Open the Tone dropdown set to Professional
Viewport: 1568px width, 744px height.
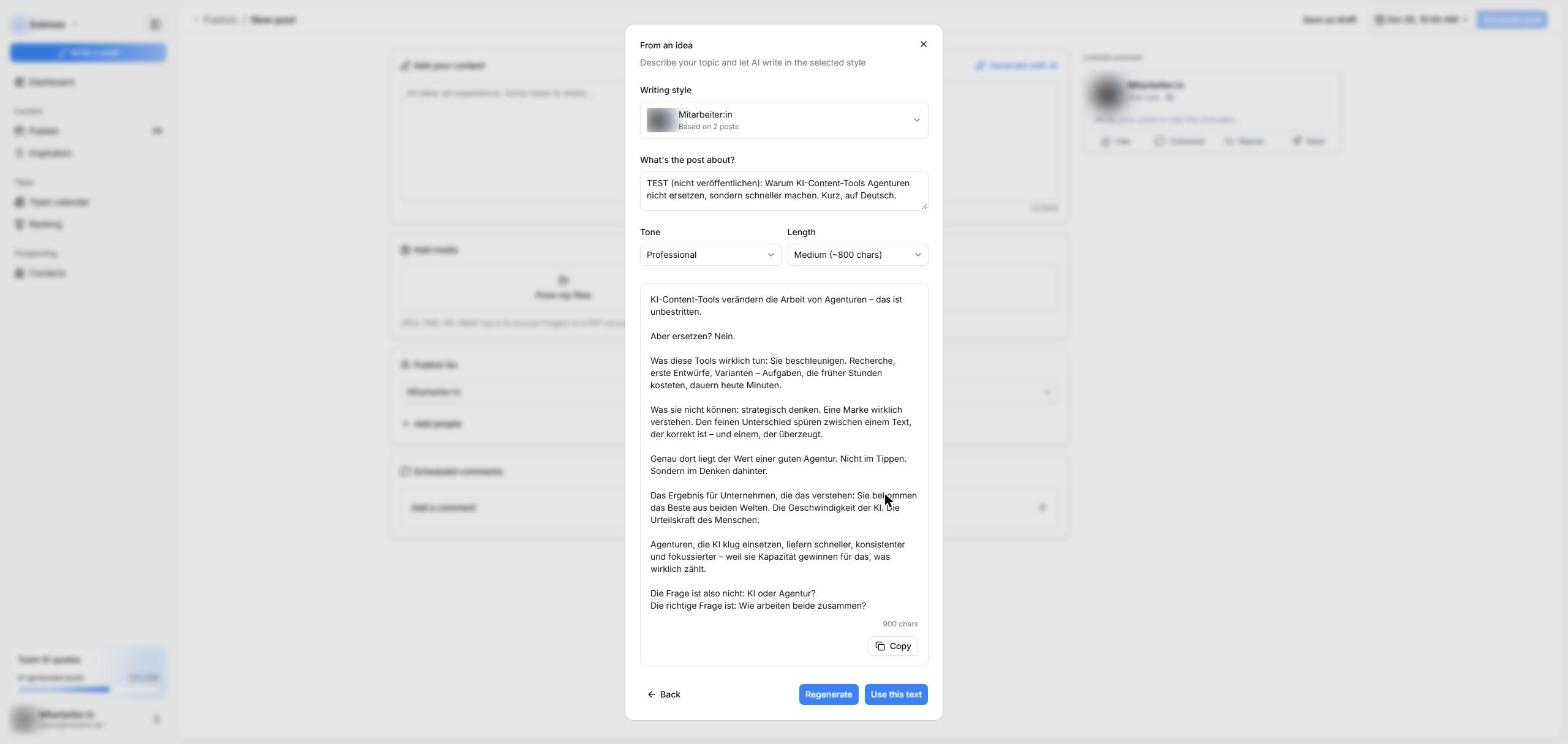[x=710, y=255]
